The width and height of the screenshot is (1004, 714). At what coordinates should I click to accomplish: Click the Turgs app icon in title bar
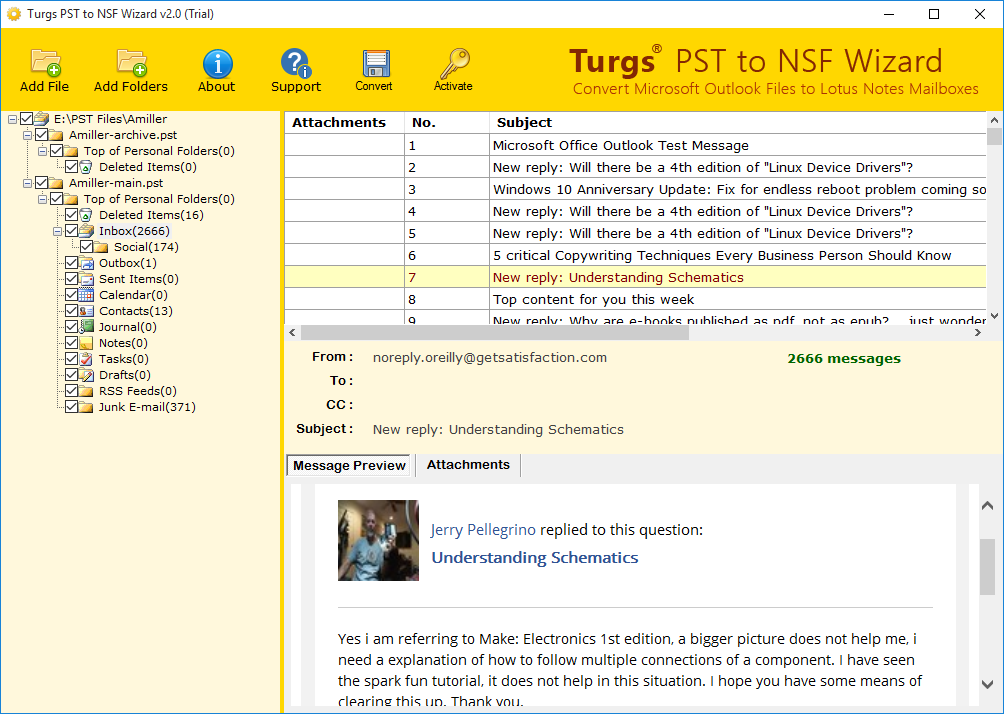tap(13, 13)
